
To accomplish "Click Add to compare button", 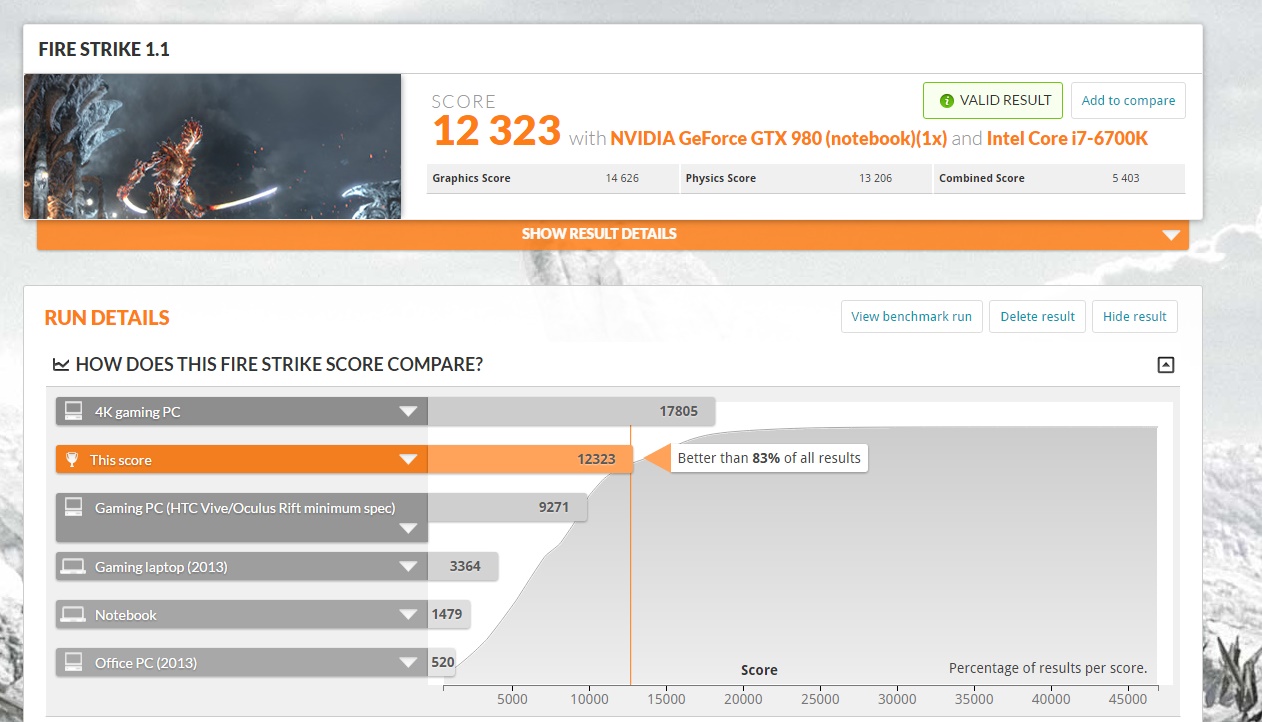I will (1128, 100).
